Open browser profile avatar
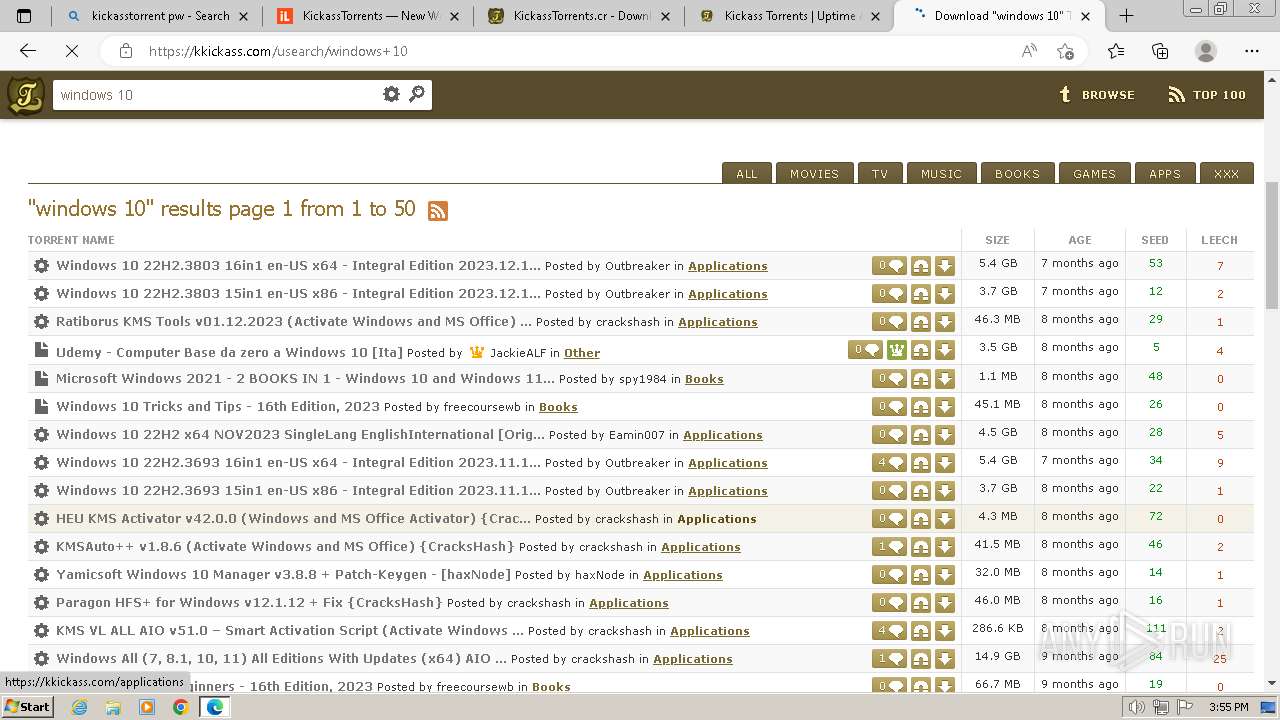 point(1206,51)
